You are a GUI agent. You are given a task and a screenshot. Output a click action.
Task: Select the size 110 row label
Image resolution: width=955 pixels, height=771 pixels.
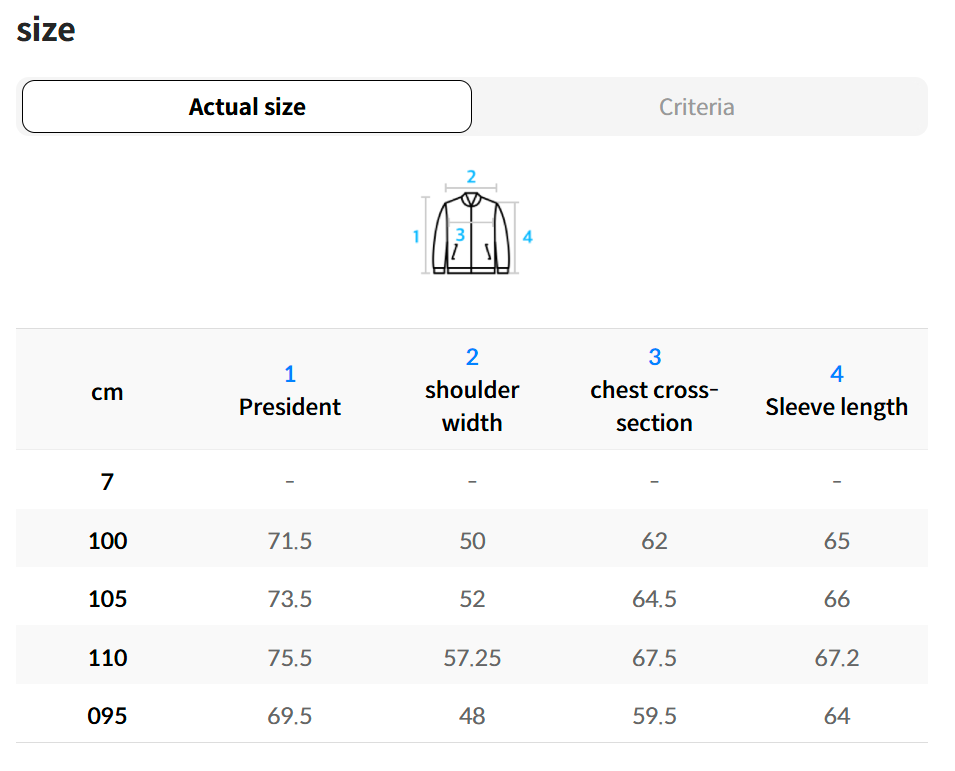pyautogui.click(x=107, y=657)
